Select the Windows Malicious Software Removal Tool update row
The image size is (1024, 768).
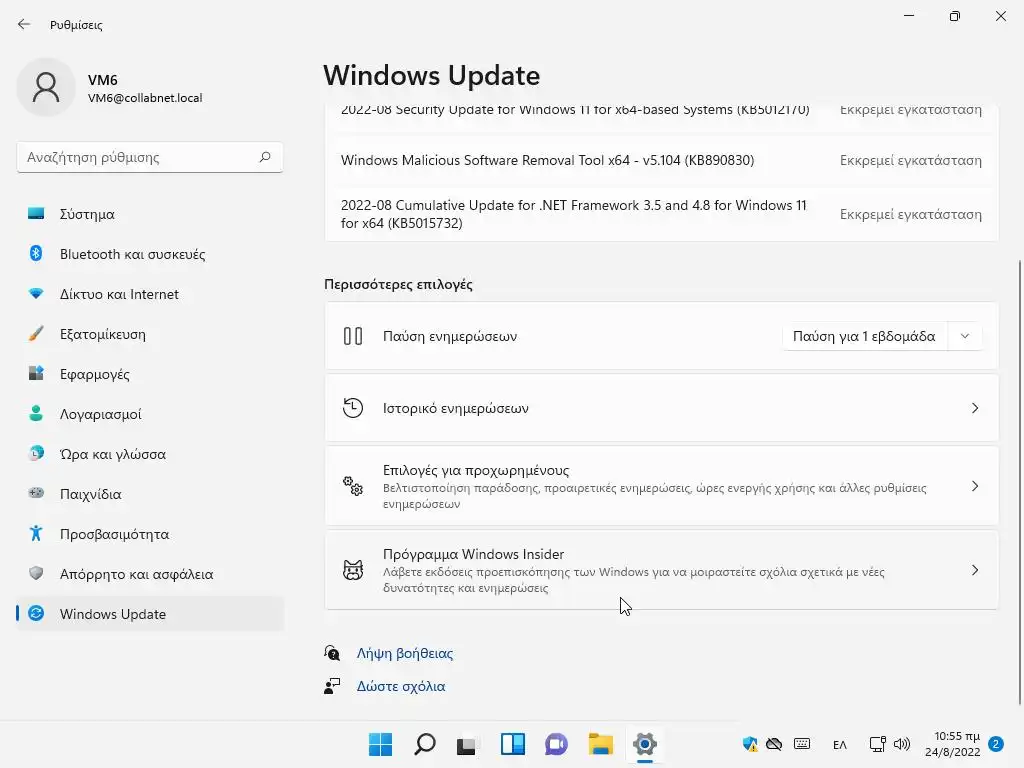662,160
